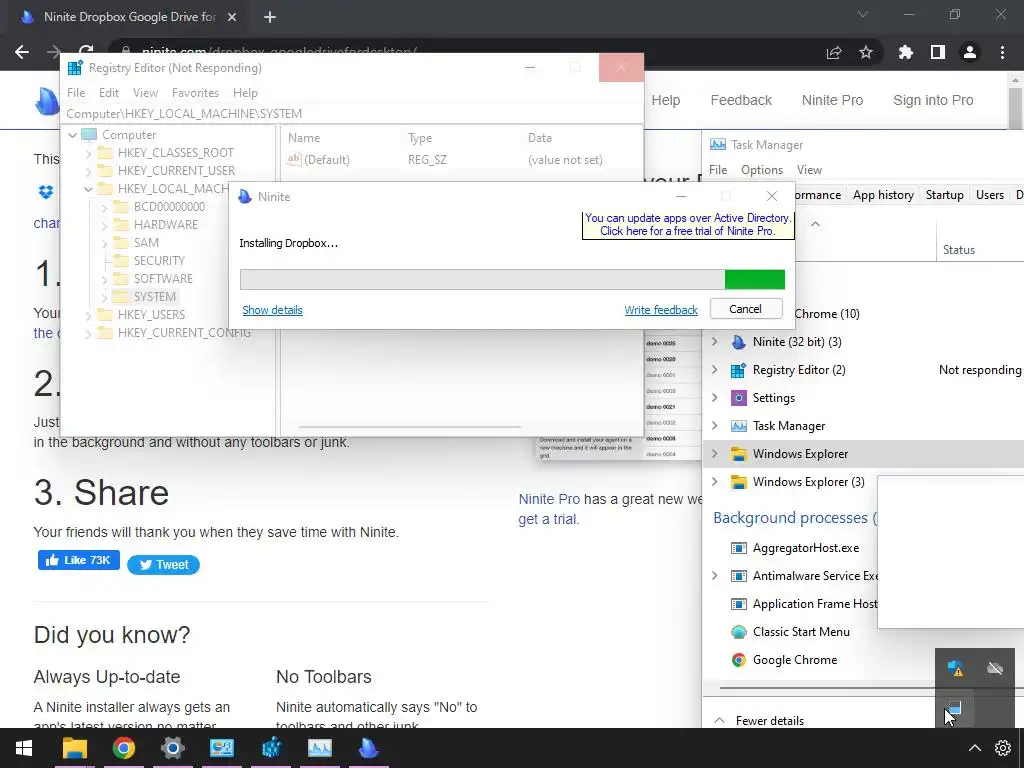This screenshot has height=768, width=1024.
Task: Expand the HKEY_CURRENT_USER registry key
Action: pyautogui.click(x=88, y=171)
